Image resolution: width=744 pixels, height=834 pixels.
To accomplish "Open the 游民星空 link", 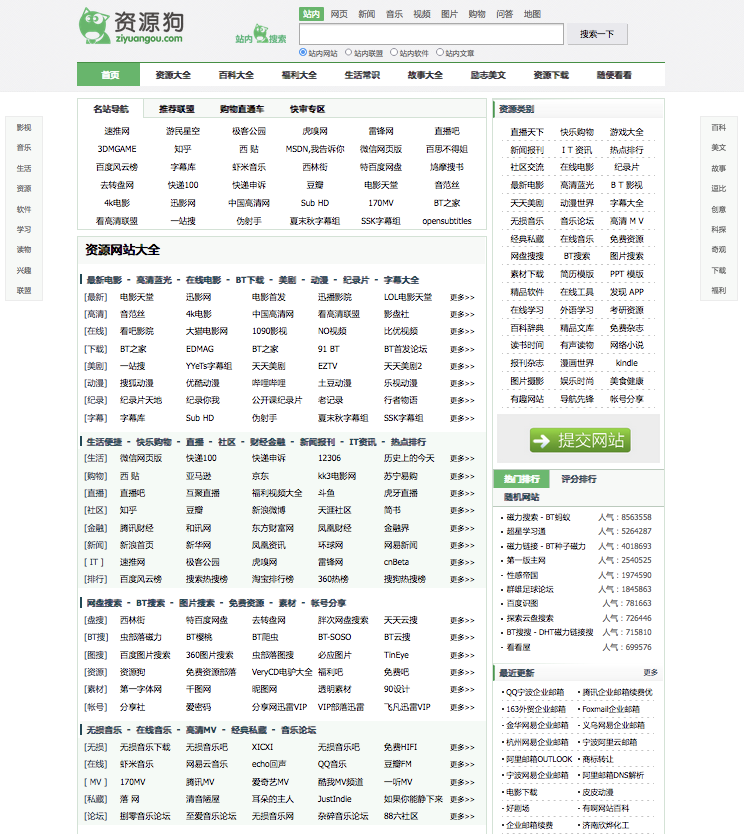I will click(x=183, y=131).
